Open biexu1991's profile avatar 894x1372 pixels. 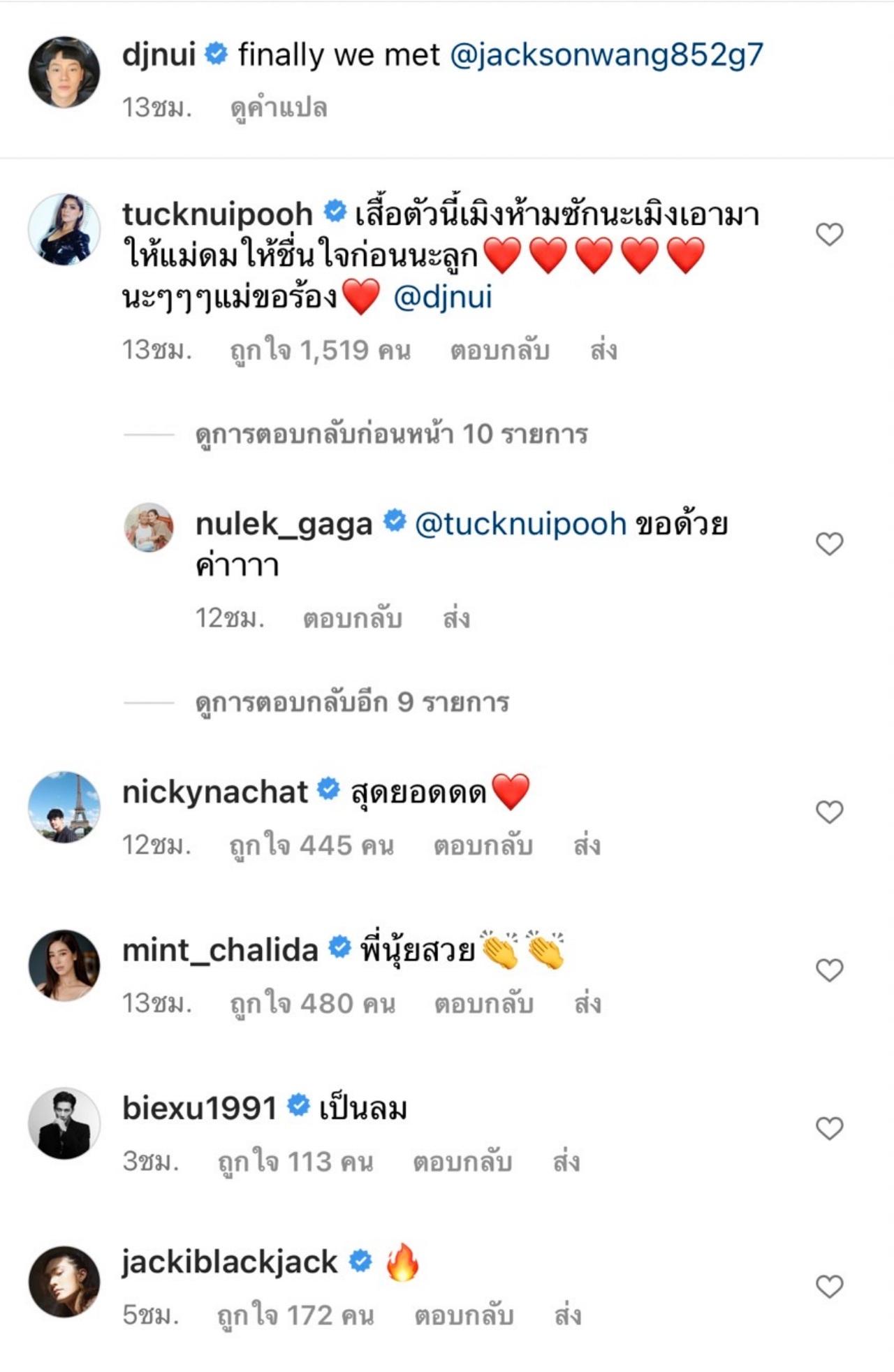point(64,1123)
